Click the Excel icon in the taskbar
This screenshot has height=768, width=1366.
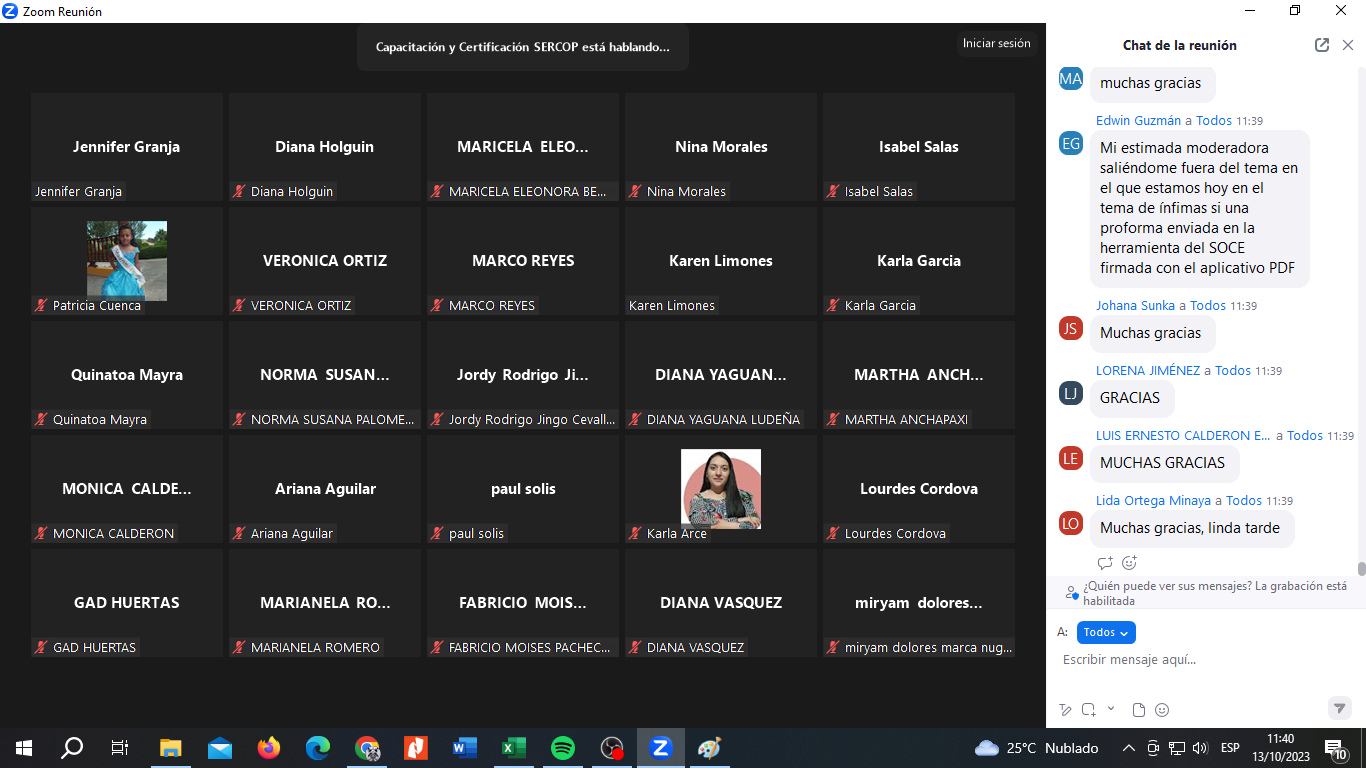pyautogui.click(x=514, y=748)
